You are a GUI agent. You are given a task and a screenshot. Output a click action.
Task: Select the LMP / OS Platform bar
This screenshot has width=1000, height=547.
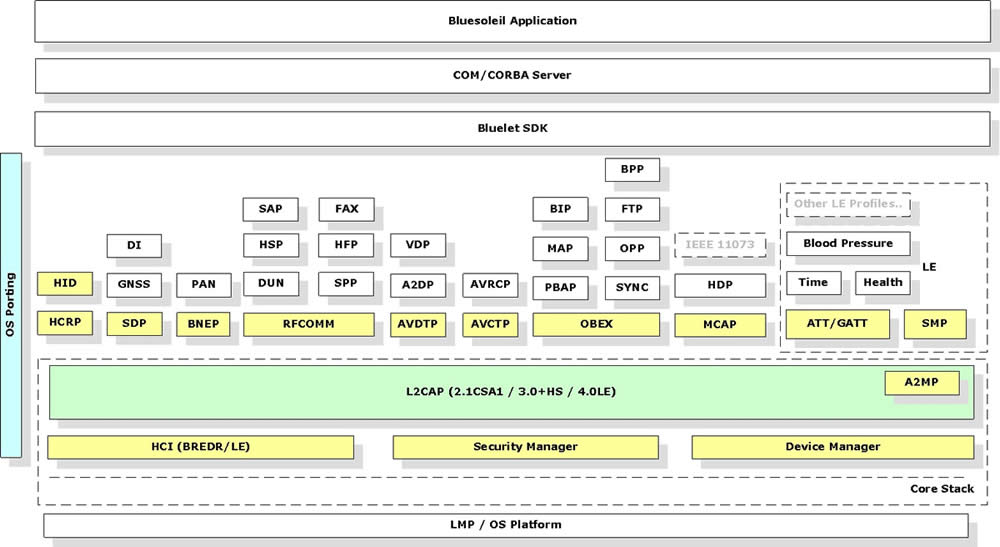click(x=506, y=525)
